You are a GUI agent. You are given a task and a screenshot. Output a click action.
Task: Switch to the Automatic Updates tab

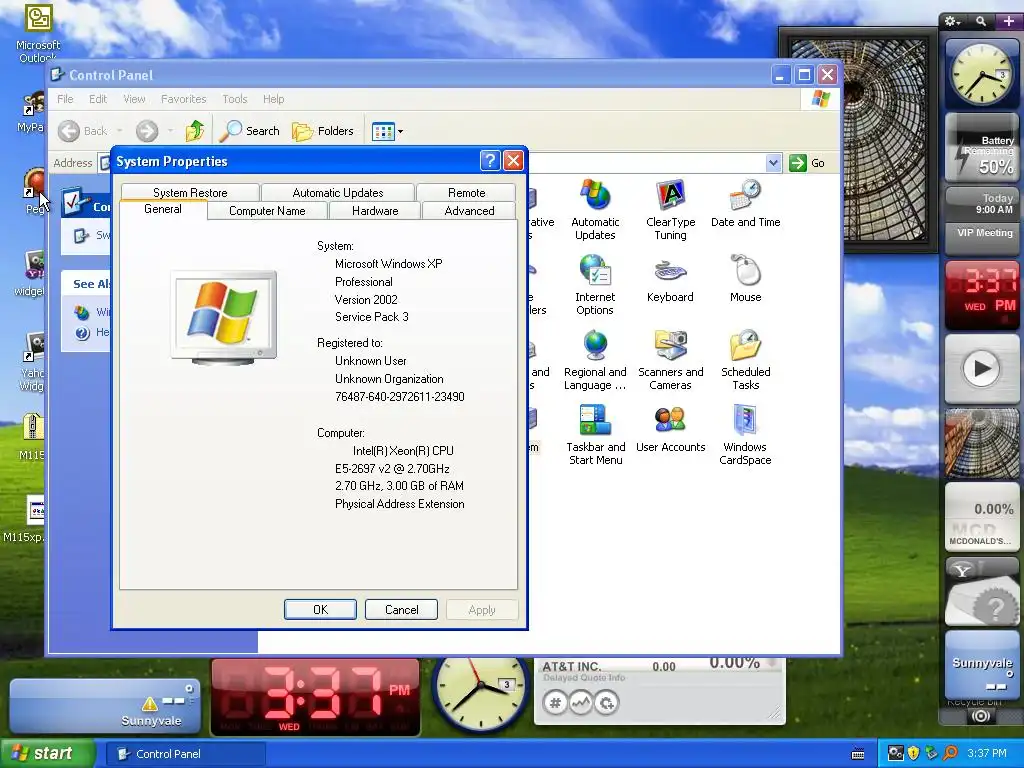click(338, 192)
